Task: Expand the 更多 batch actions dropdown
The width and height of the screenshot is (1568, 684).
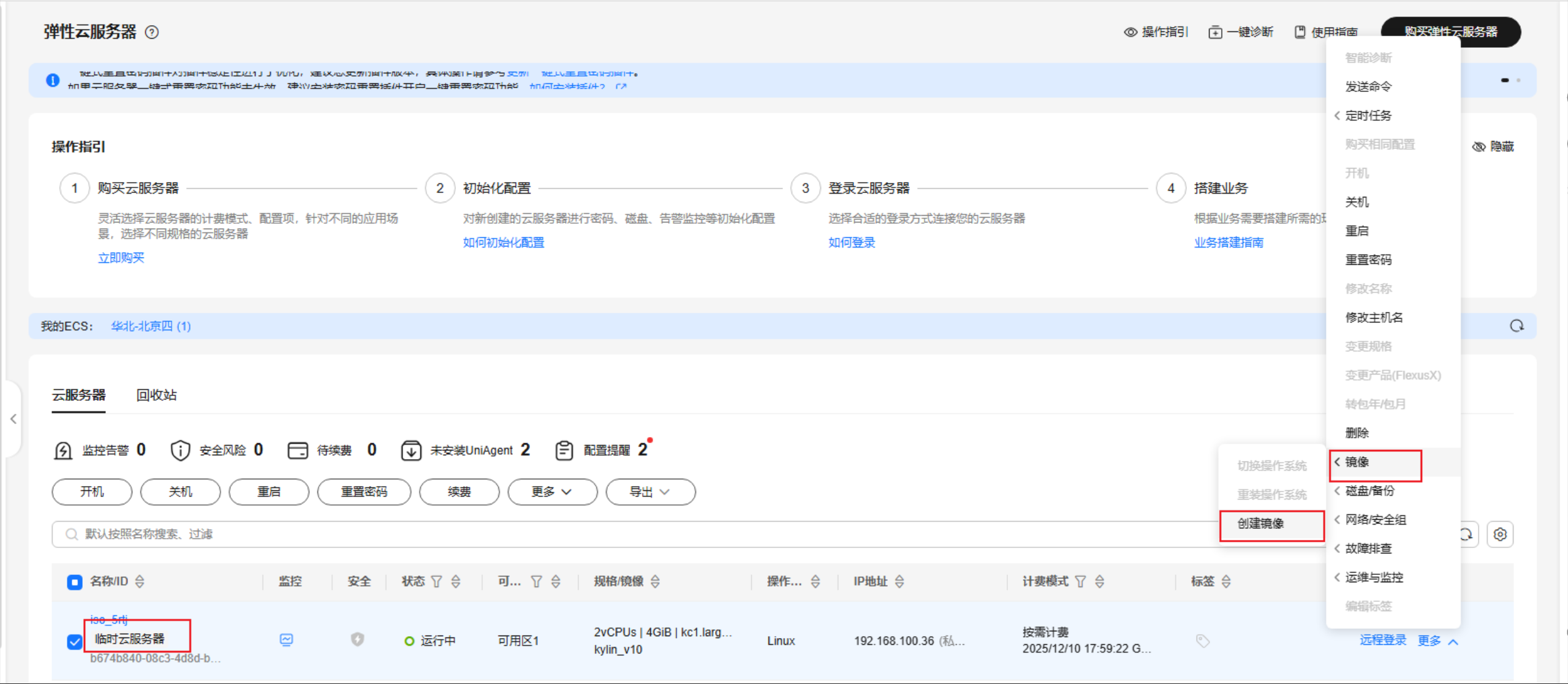Action: point(551,492)
